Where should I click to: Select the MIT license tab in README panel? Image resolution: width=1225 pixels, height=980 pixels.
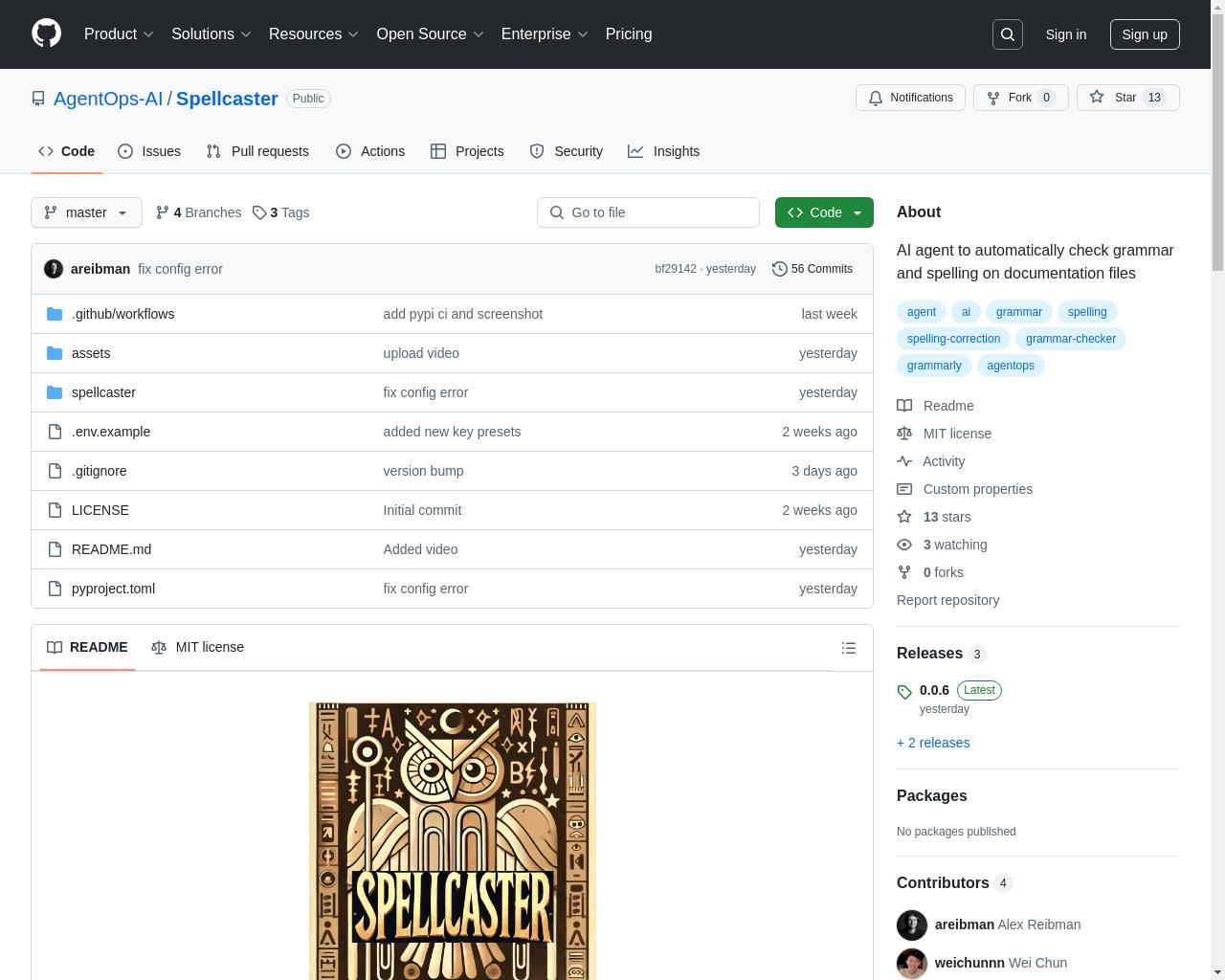tap(198, 647)
